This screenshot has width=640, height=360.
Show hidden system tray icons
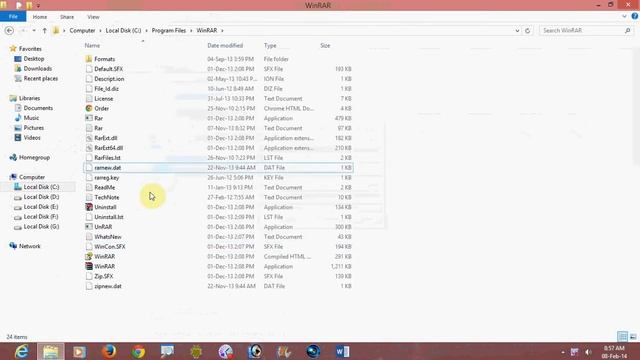[563, 352]
